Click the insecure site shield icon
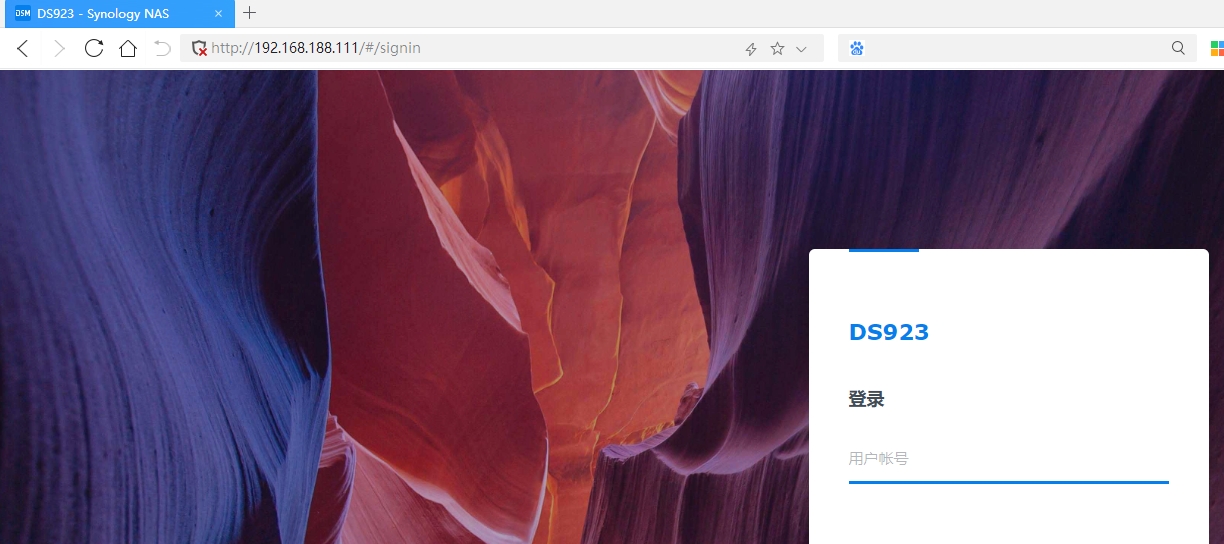1224x544 pixels. [x=199, y=48]
